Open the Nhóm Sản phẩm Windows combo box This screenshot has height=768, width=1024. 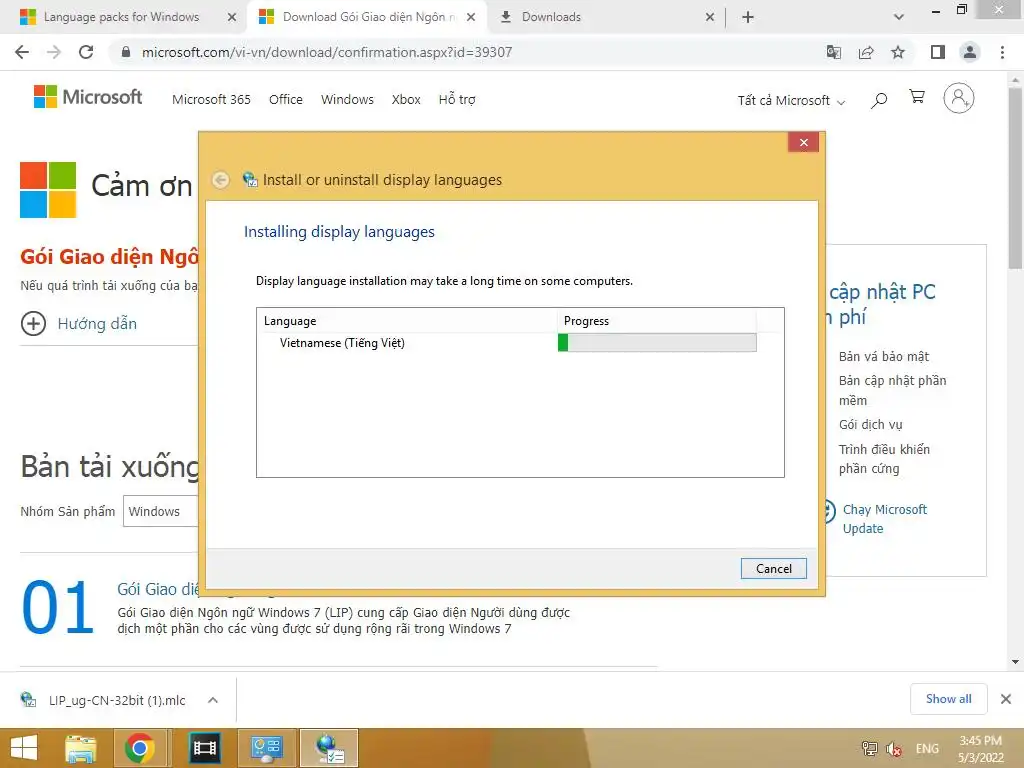coord(160,511)
